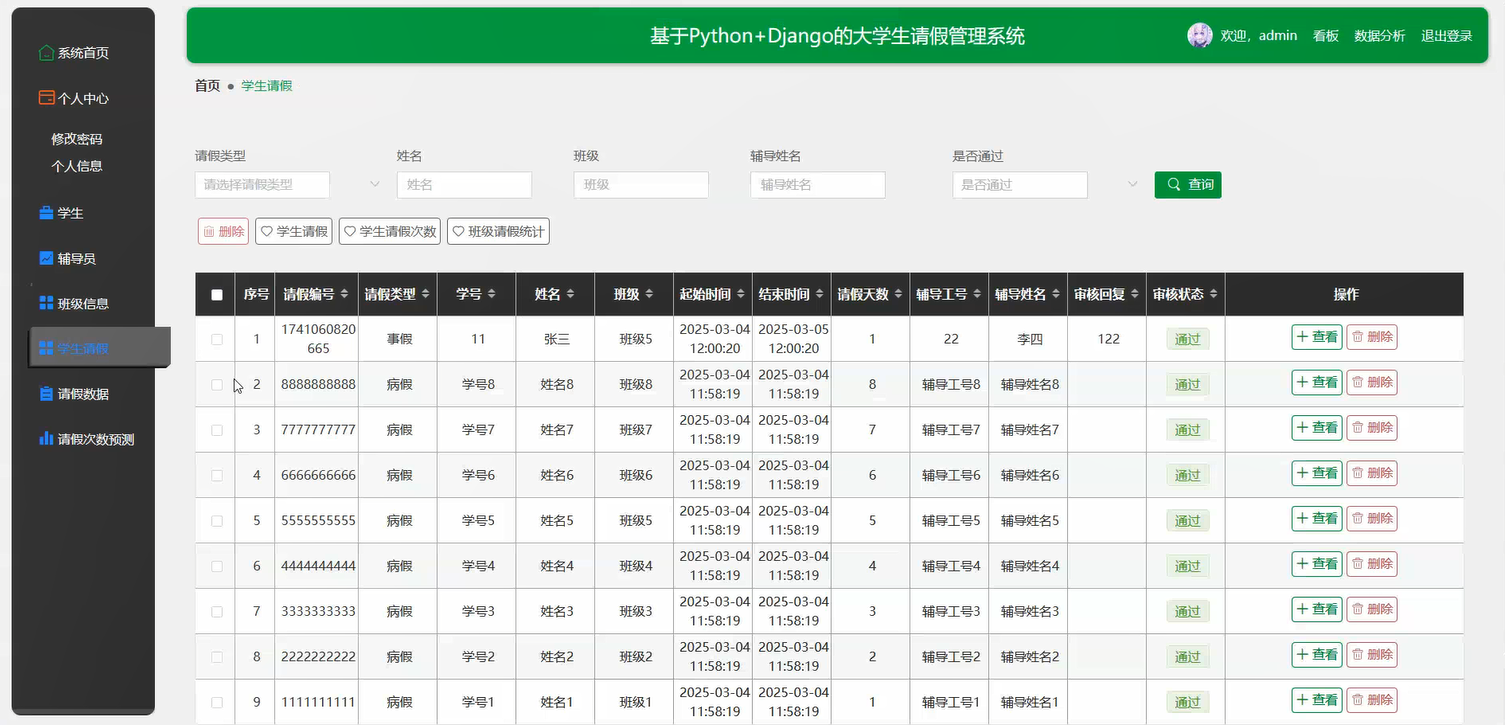This screenshot has height=725, width=1505.
Task: Sort by 姓名 column arrows
Action: (570, 294)
